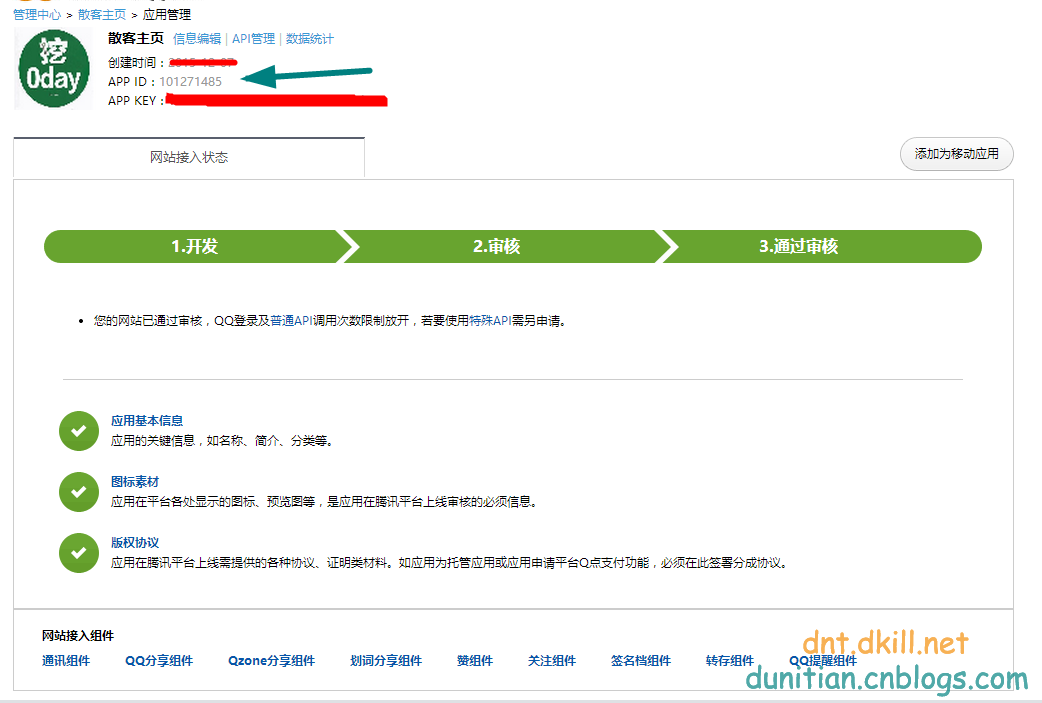Select the 应用管理 breadcrumb text

coord(167,15)
